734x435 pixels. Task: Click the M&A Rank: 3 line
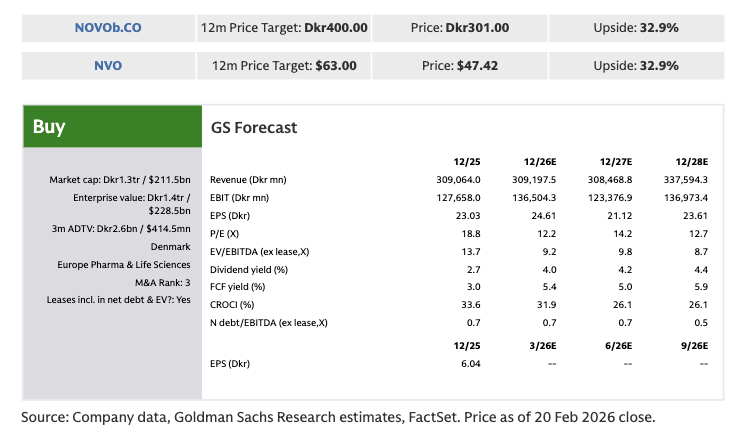161,282
